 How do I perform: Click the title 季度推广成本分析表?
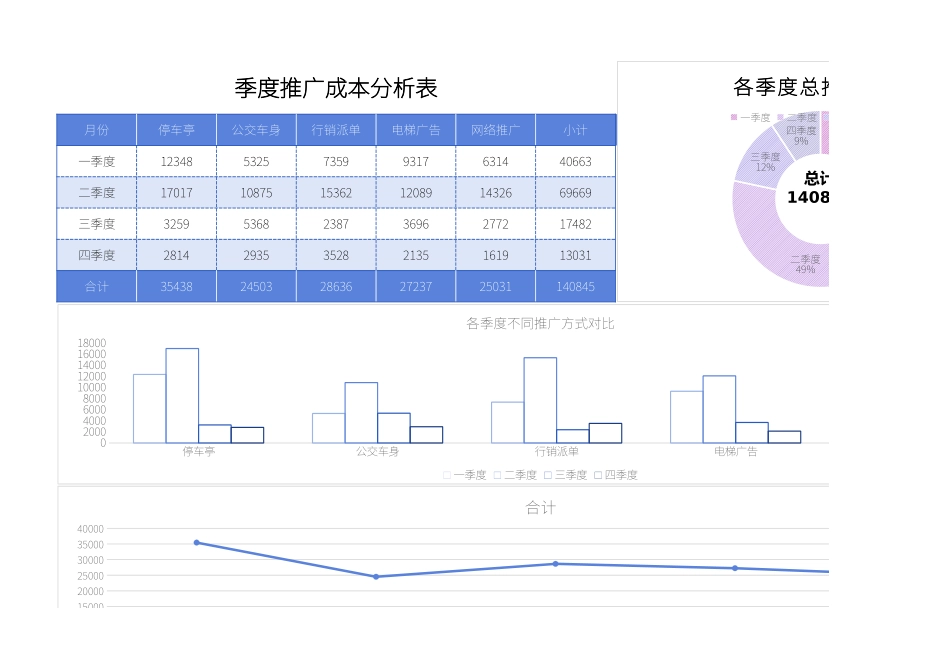click(x=334, y=89)
